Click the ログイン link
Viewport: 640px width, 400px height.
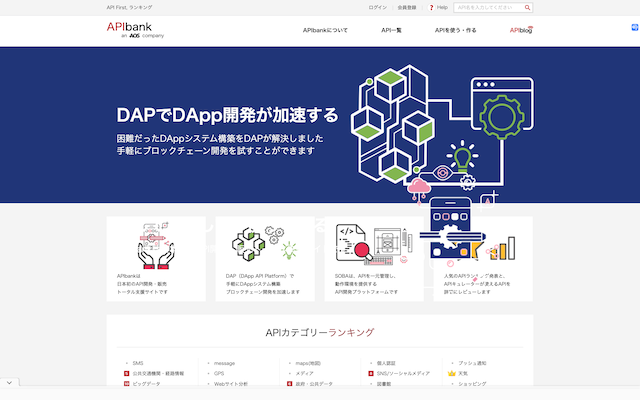click(x=378, y=7)
